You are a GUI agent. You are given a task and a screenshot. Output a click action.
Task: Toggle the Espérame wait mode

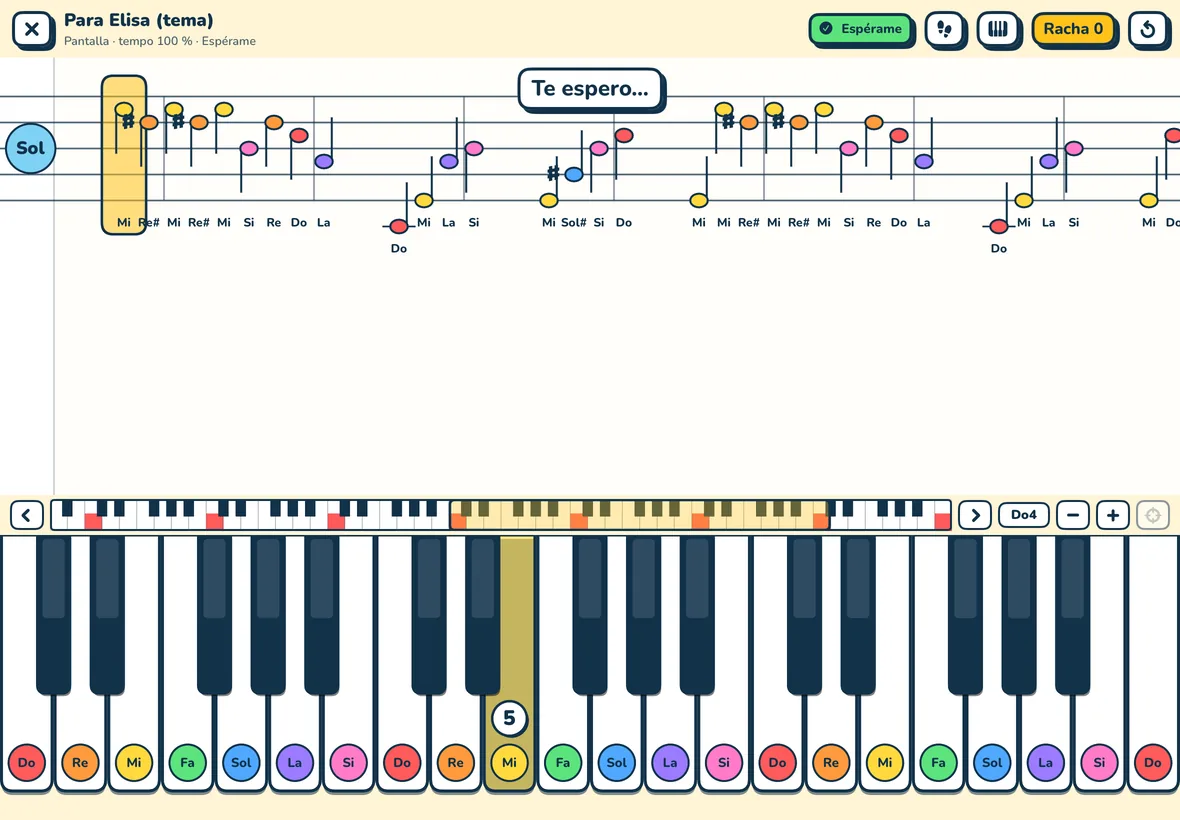point(861,29)
